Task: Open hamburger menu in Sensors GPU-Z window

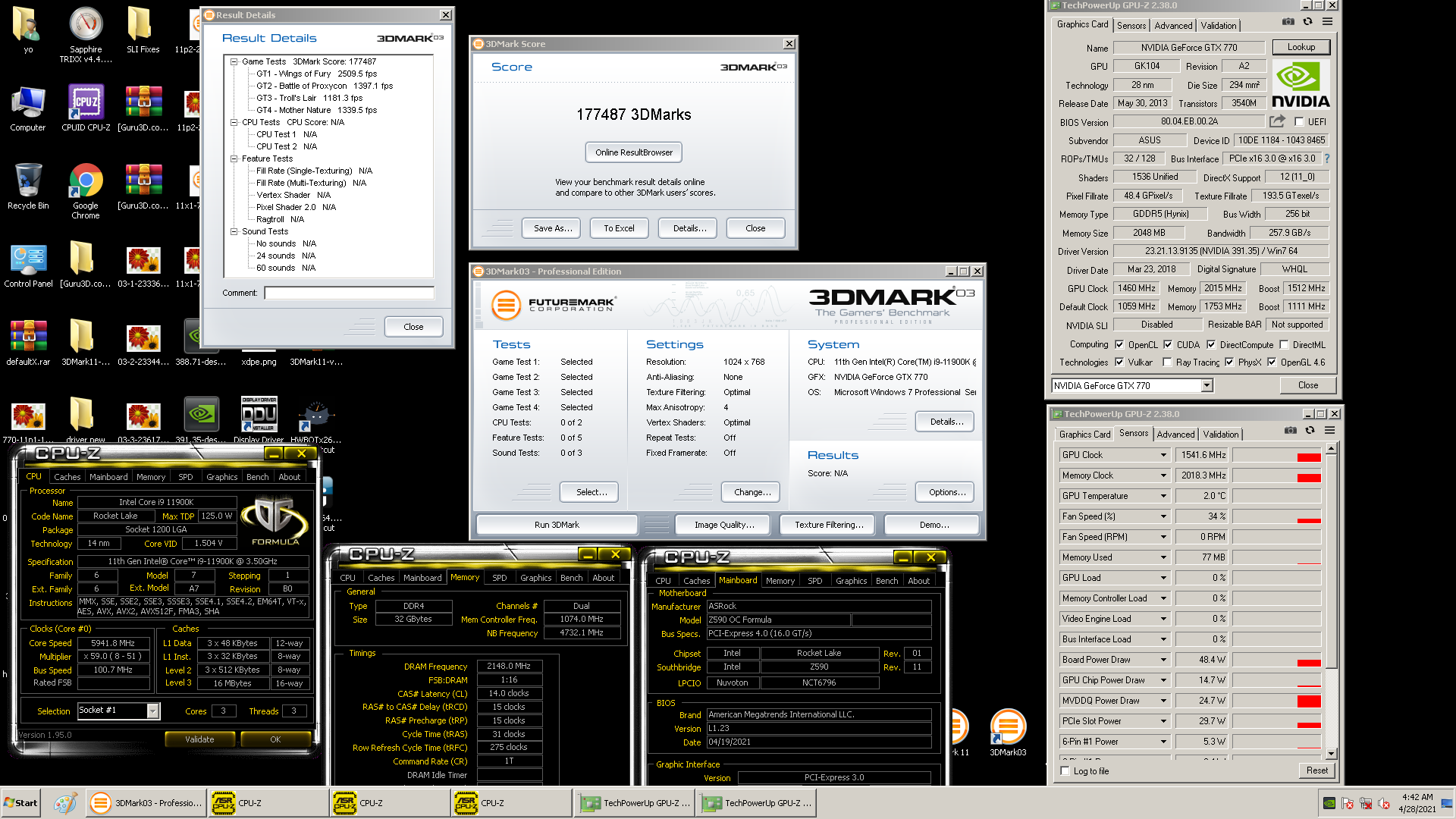Action: (x=1329, y=431)
